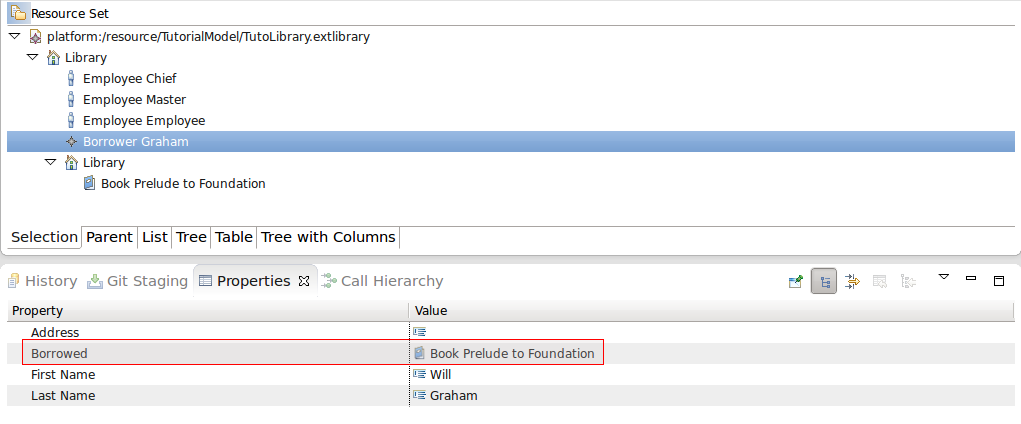Toggle the Show Categories button
The height and width of the screenshot is (424, 1021).
[x=824, y=281]
